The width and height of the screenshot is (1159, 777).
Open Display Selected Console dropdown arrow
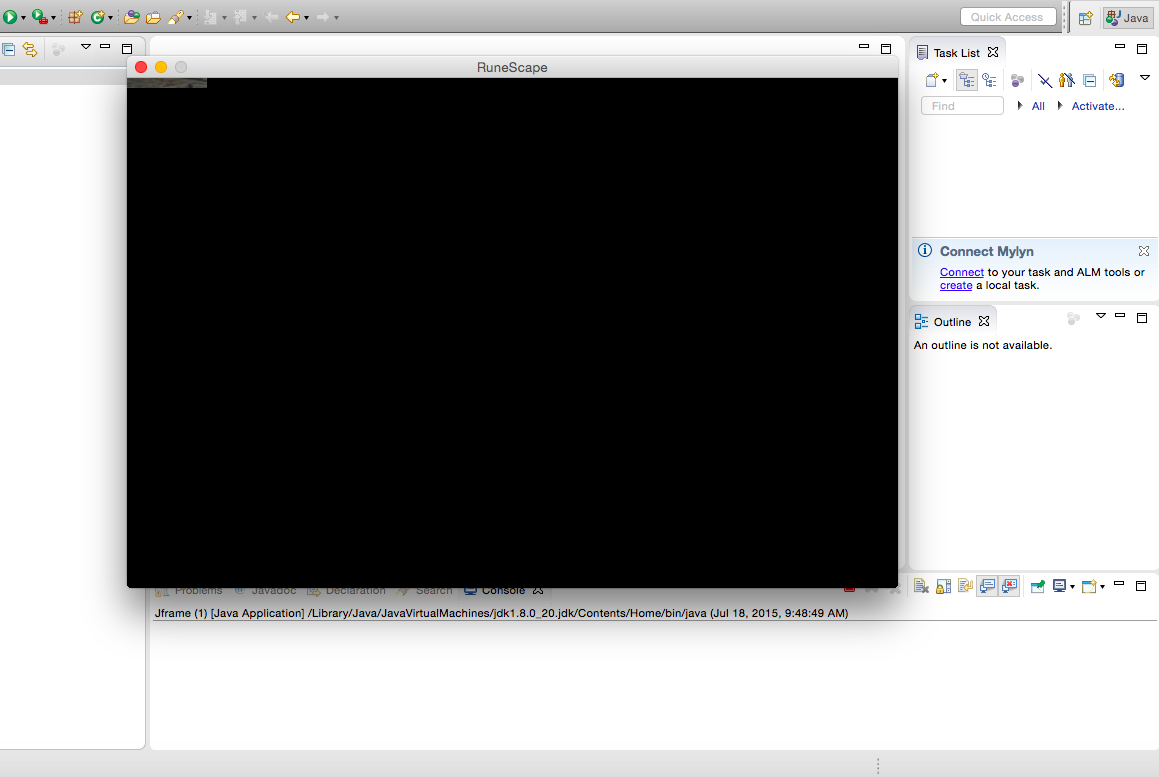1073,587
